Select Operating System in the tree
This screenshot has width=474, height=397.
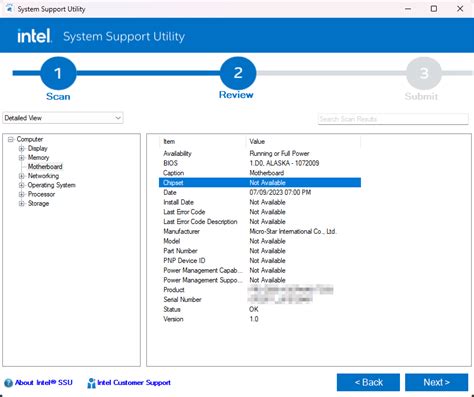click(52, 185)
